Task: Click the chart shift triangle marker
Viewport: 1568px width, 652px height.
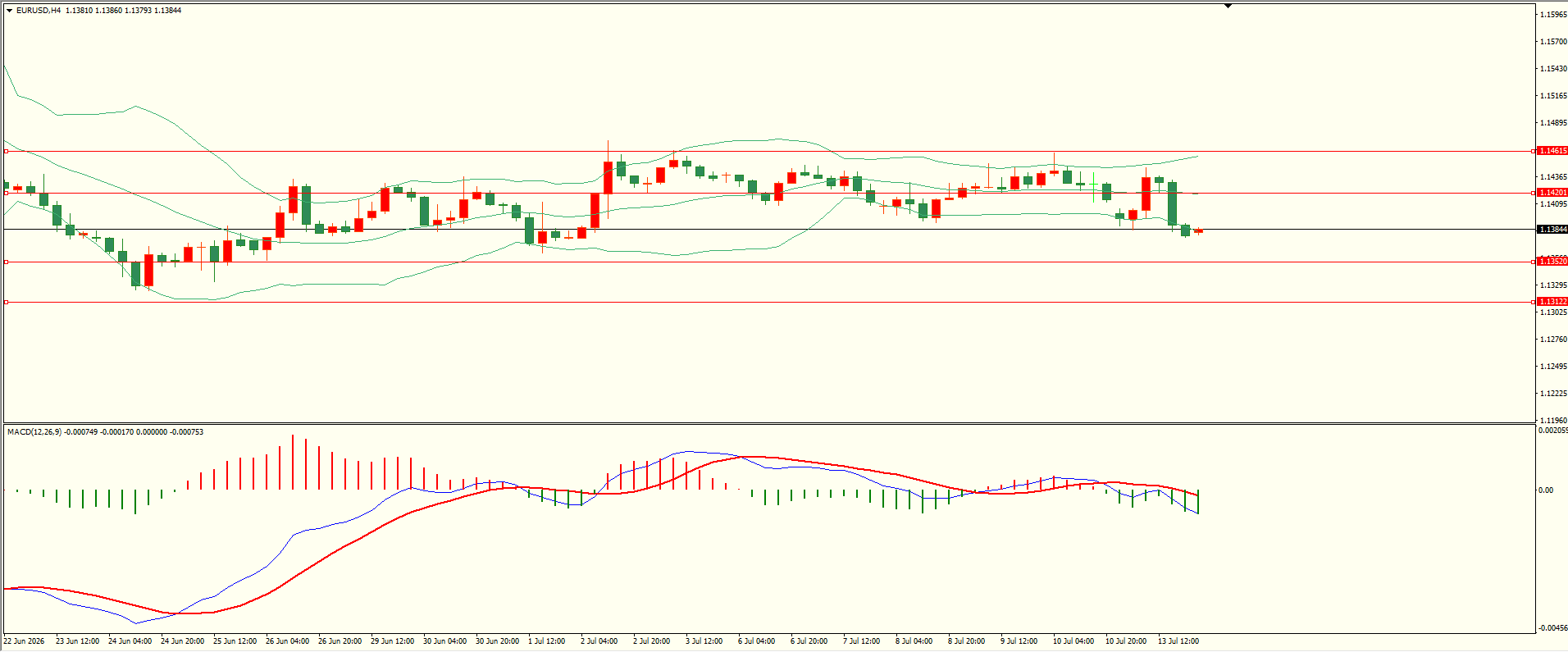Action: tap(1228, 6)
